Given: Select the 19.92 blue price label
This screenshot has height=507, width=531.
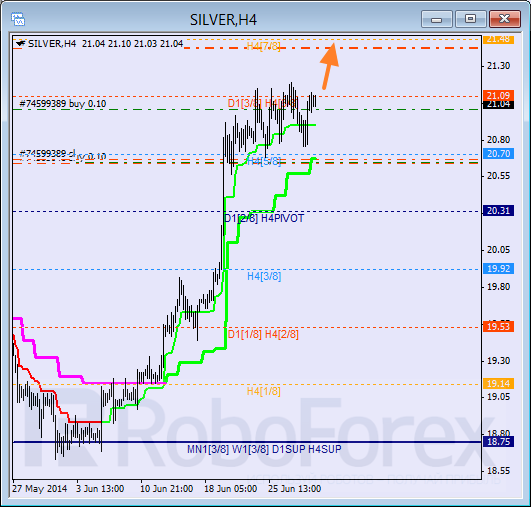Looking at the screenshot, I should [498, 269].
